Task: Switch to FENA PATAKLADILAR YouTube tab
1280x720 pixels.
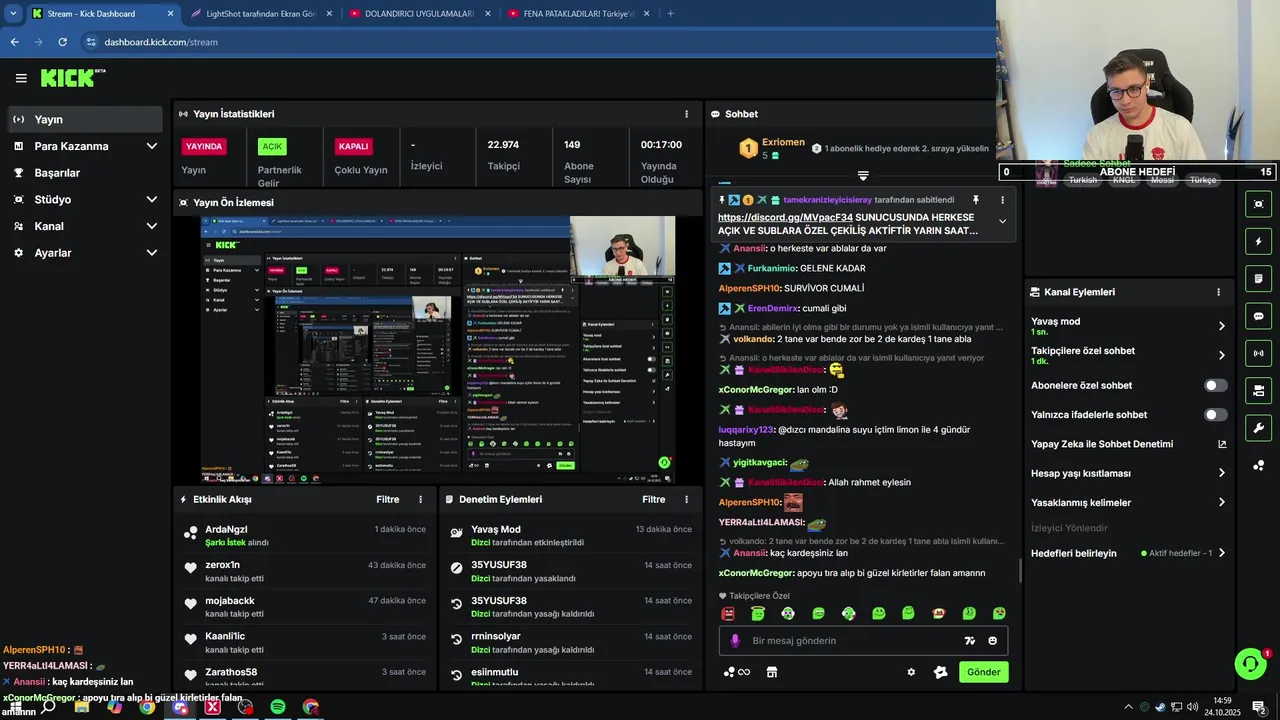Action: (577, 14)
